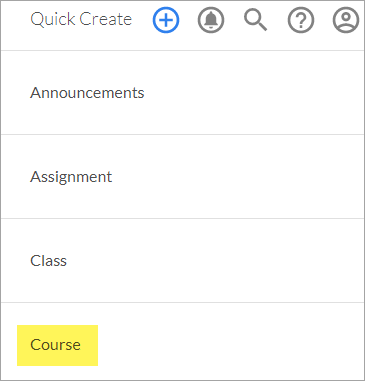The image size is (365, 381).
Task: Create a new course via the yellow highlighted item
Action: [x=57, y=345]
